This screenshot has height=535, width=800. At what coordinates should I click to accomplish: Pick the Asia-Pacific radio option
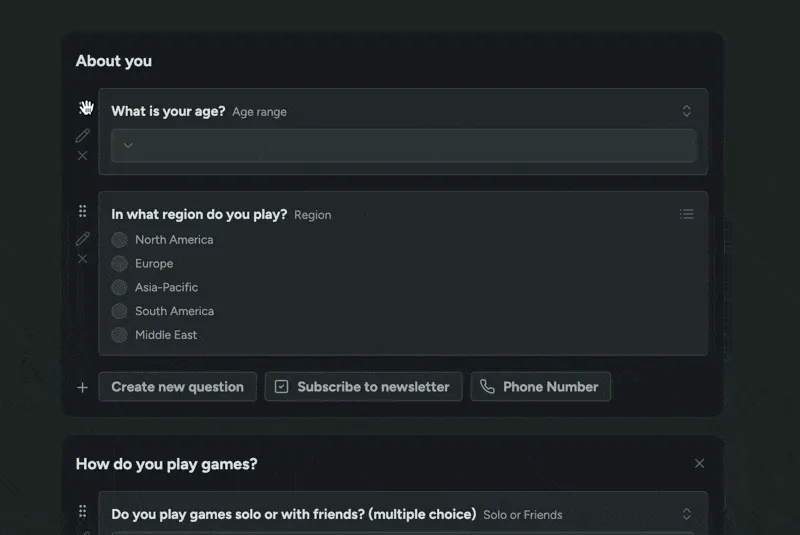click(x=120, y=288)
